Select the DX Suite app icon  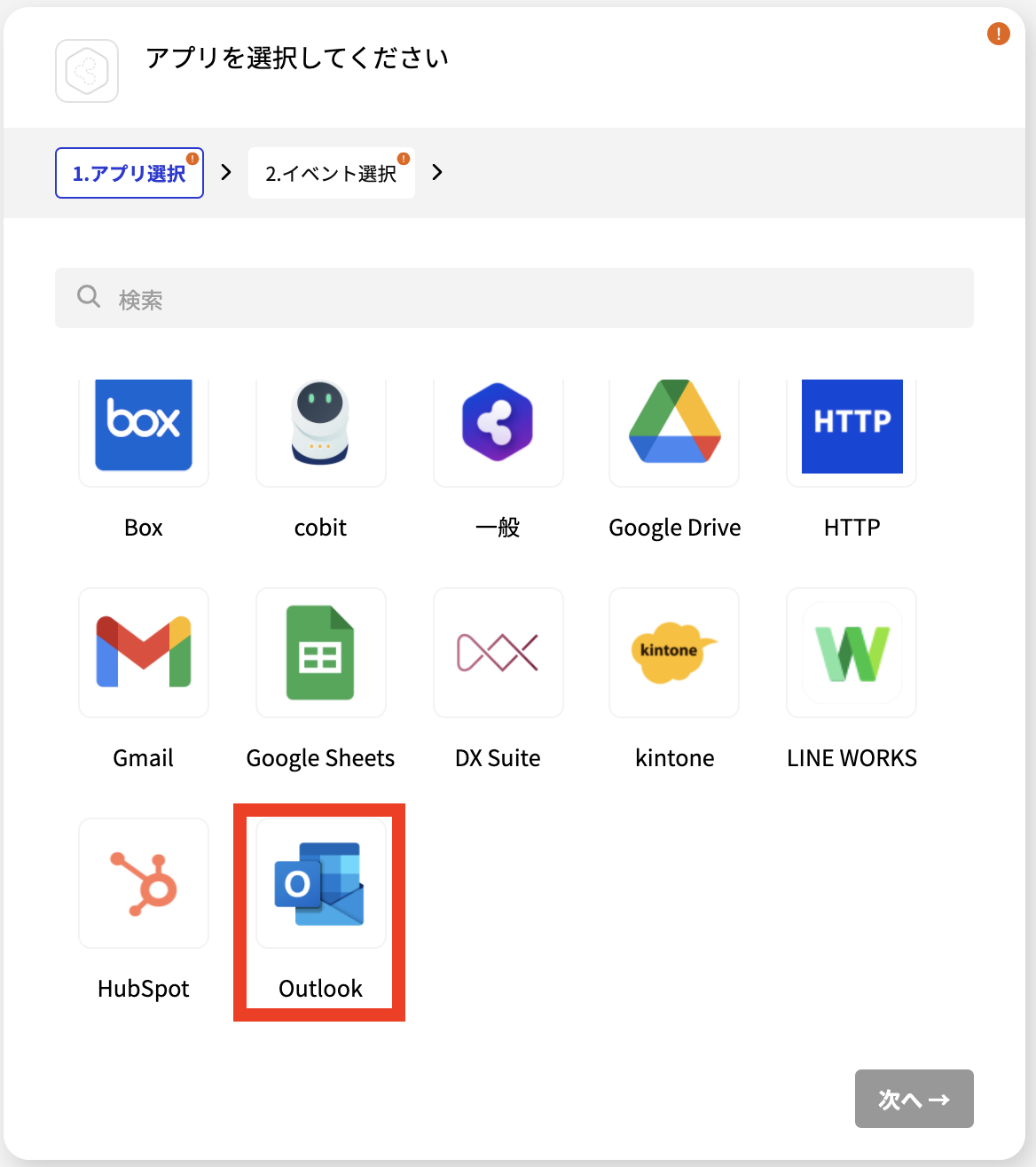click(498, 653)
